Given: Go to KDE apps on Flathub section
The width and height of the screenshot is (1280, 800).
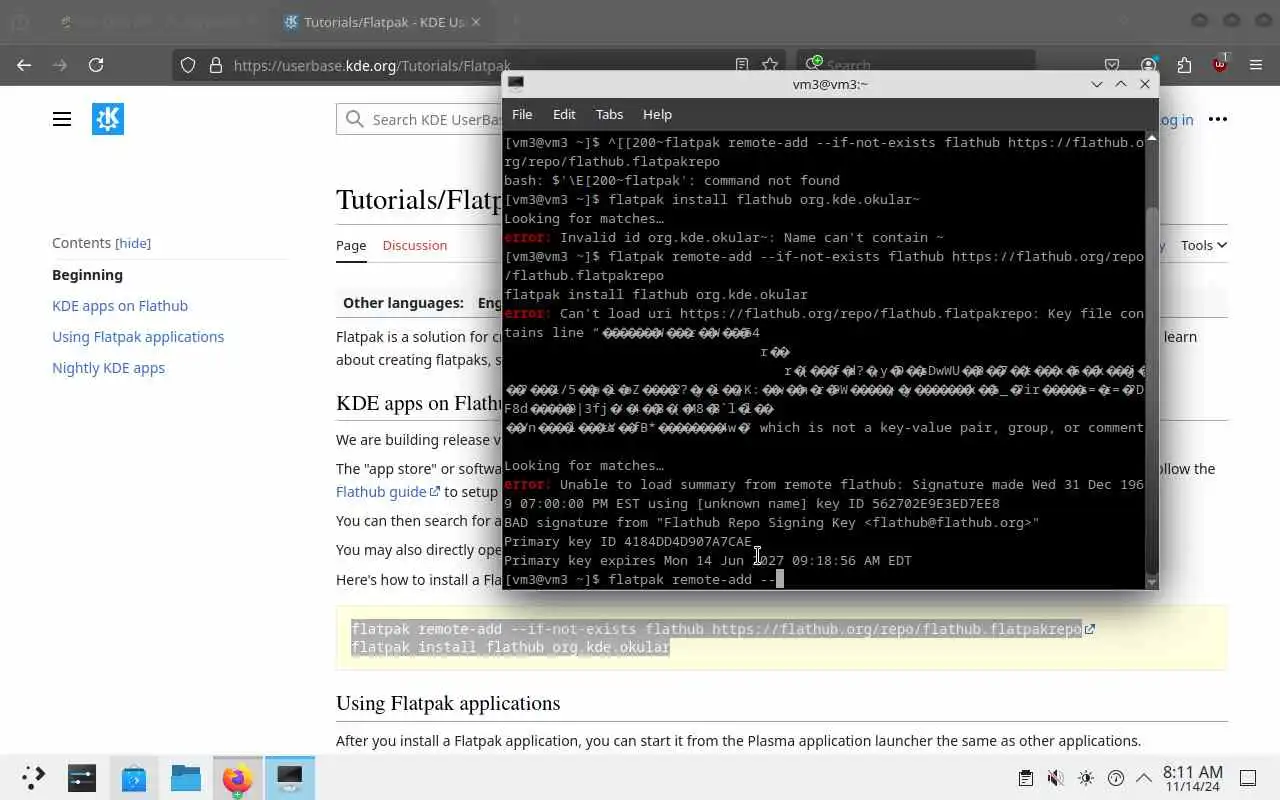Looking at the screenshot, I should (120, 306).
